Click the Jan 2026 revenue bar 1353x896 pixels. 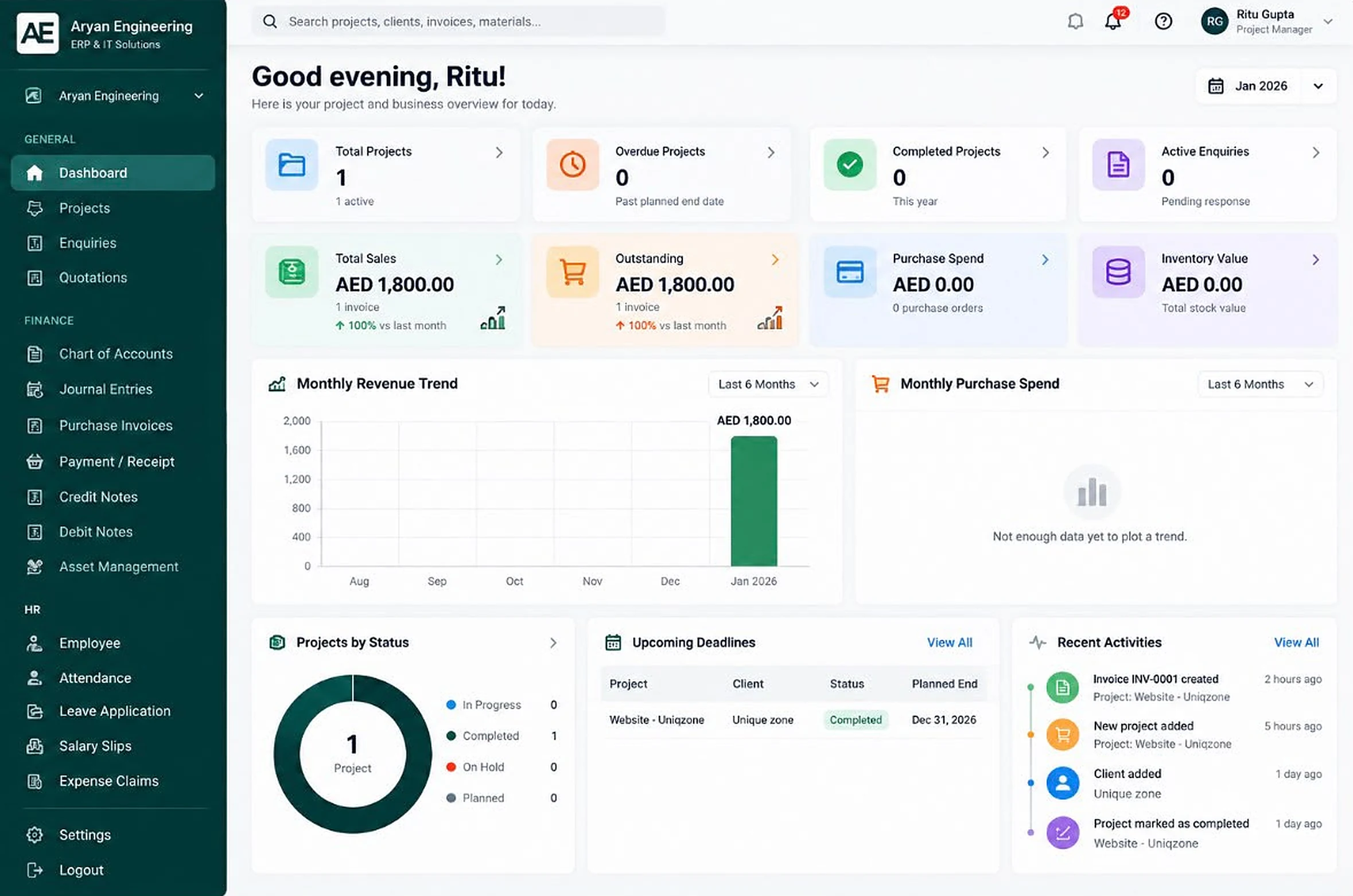(753, 501)
